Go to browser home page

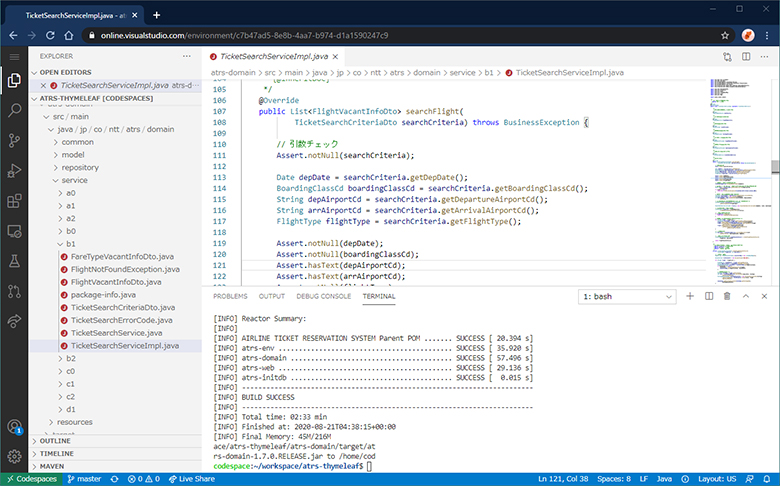pyautogui.click(x=69, y=35)
